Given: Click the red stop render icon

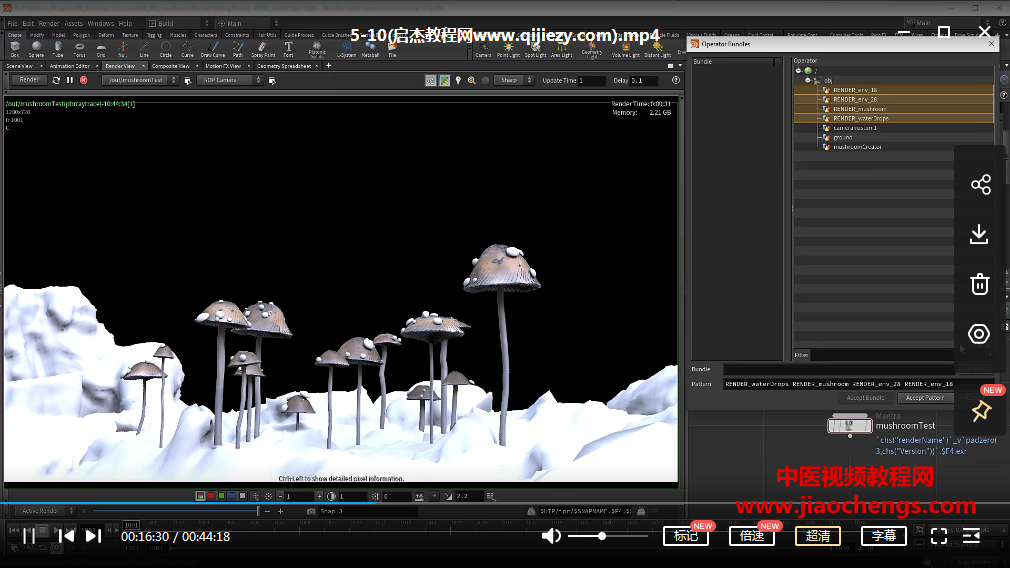Looking at the screenshot, I should tap(84, 80).
